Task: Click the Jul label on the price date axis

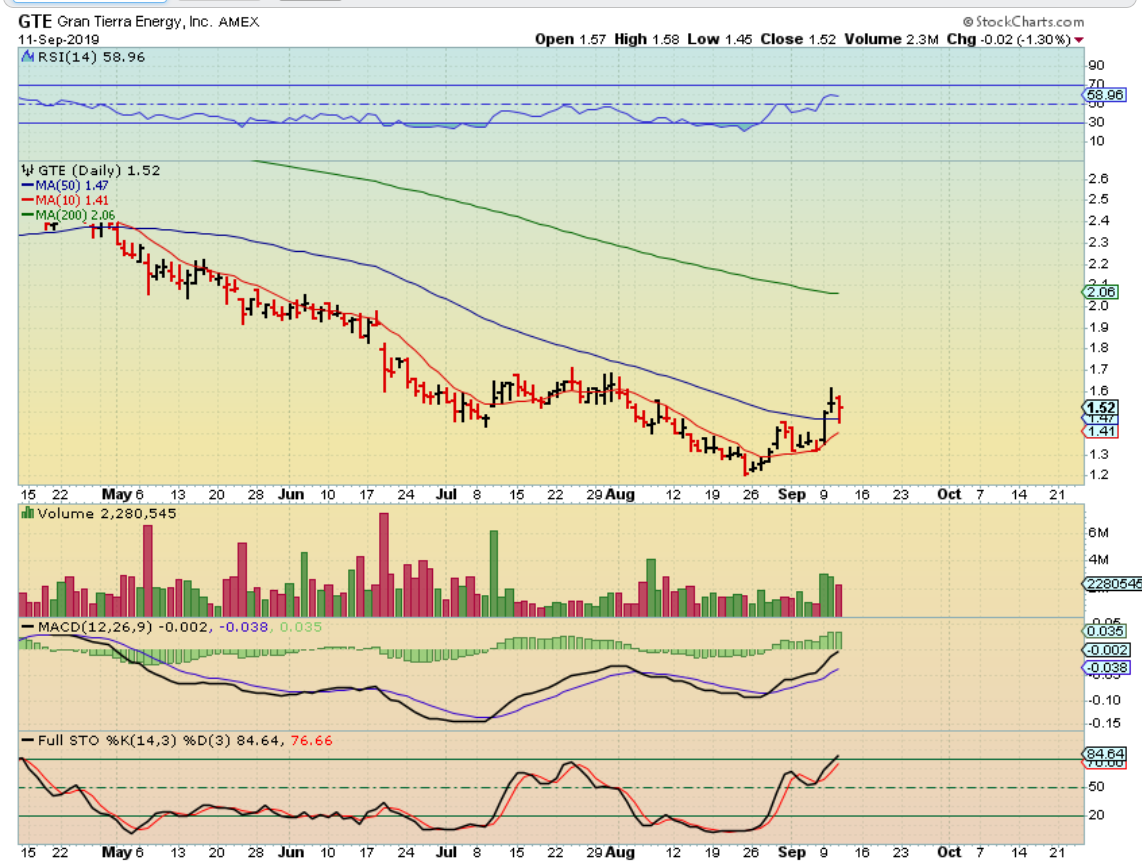Action: pyautogui.click(x=447, y=494)
